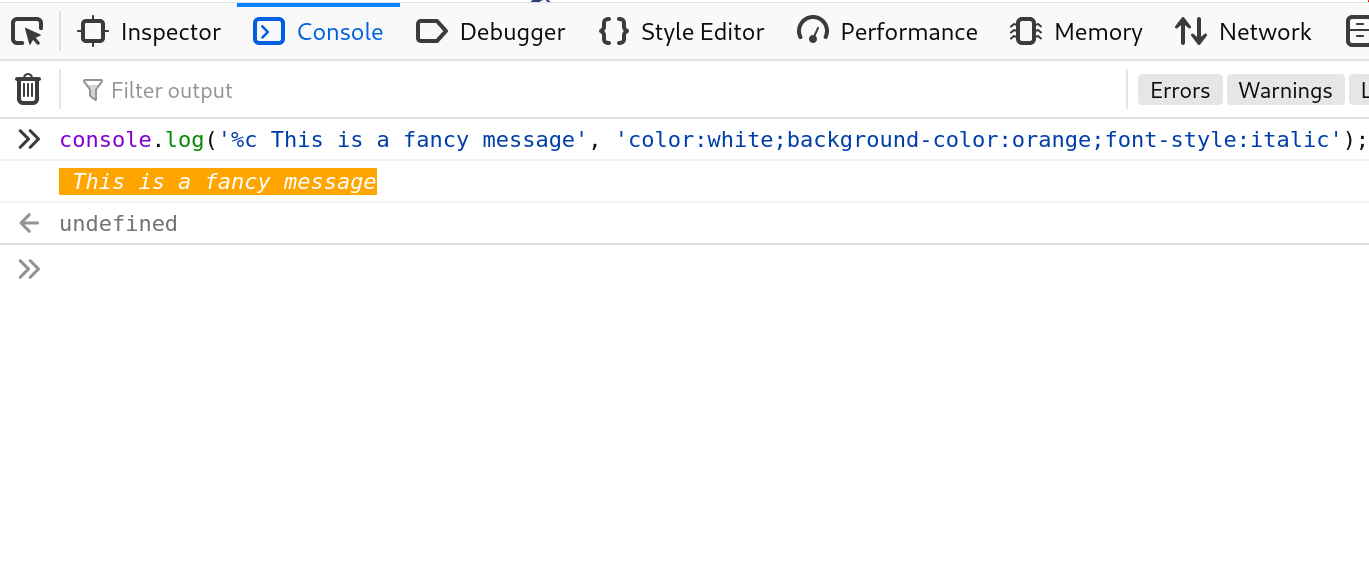Activate the element picker tool

pos(28,32)
